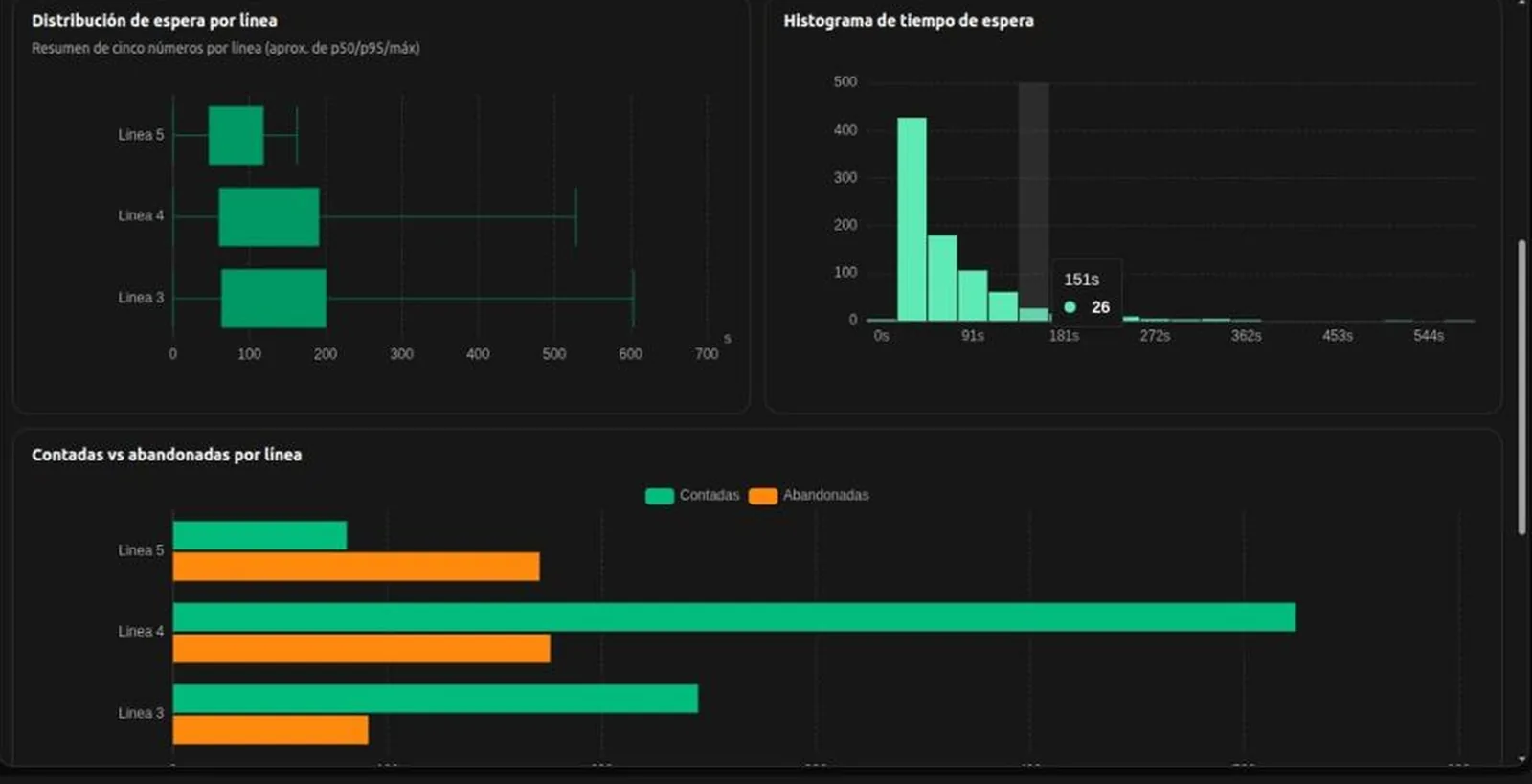
Task: Click the "272s" histogram axis label
Action: click(x=1155, y=336)
